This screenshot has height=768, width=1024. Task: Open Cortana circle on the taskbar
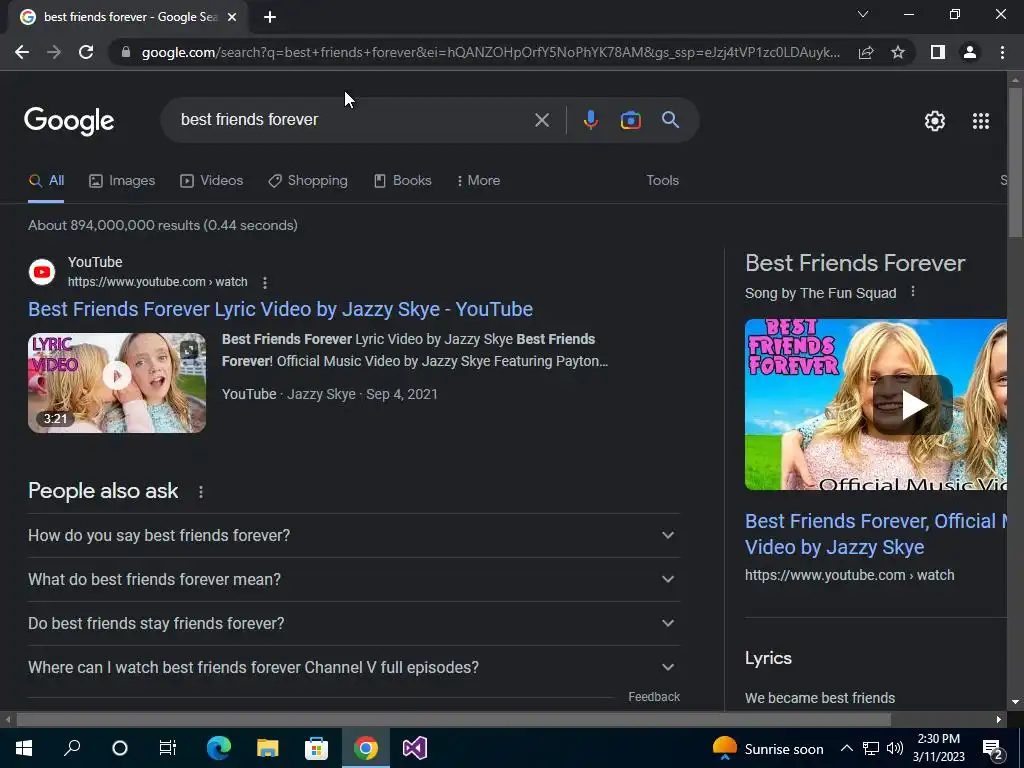click(120, 748)
